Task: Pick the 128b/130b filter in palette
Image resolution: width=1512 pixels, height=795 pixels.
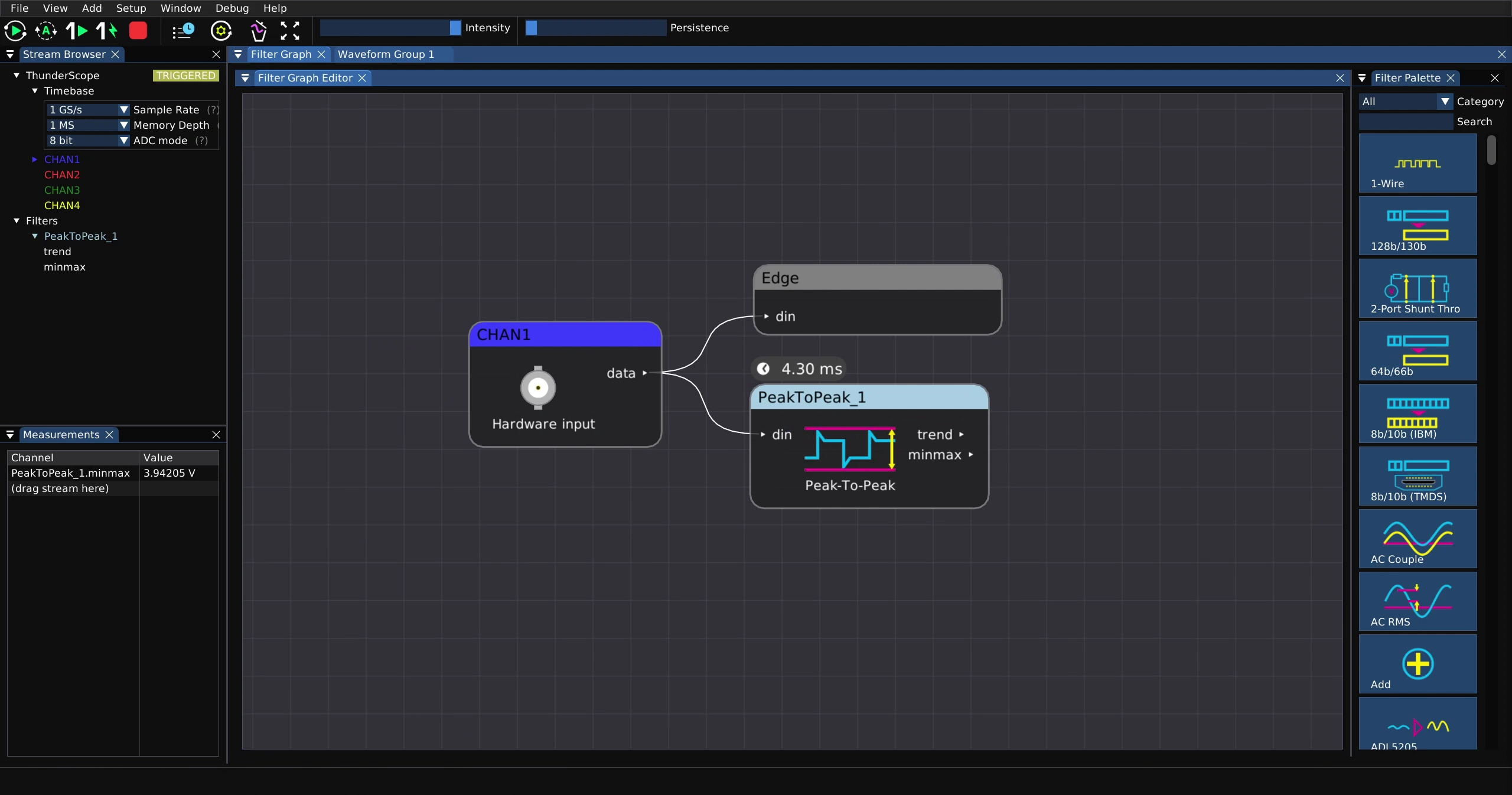Action: [x=1417, y=226]
